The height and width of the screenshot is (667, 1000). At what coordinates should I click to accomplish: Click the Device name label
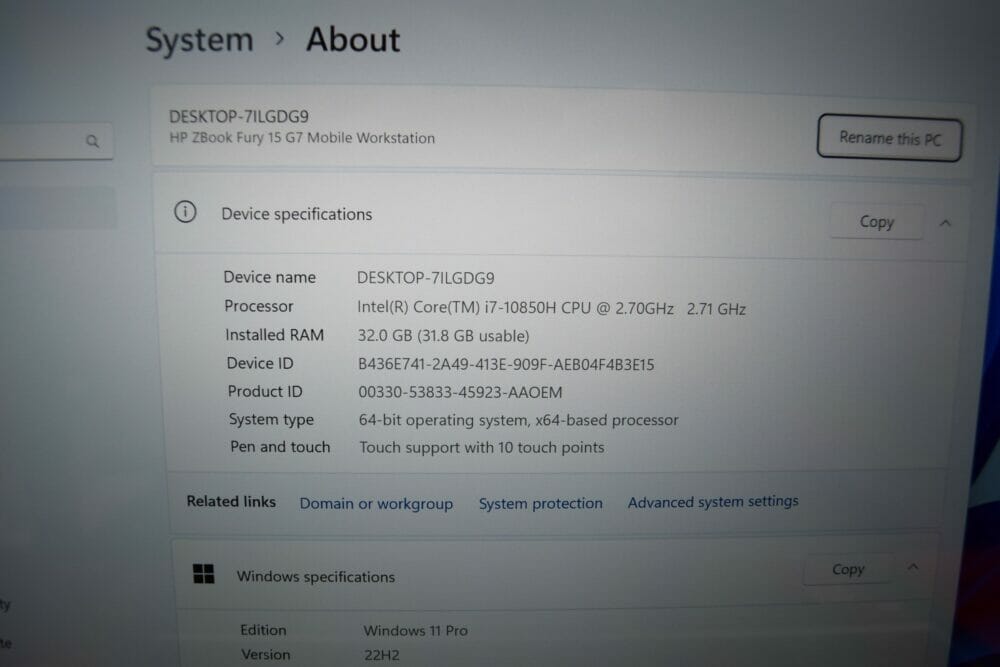(269, 277)
